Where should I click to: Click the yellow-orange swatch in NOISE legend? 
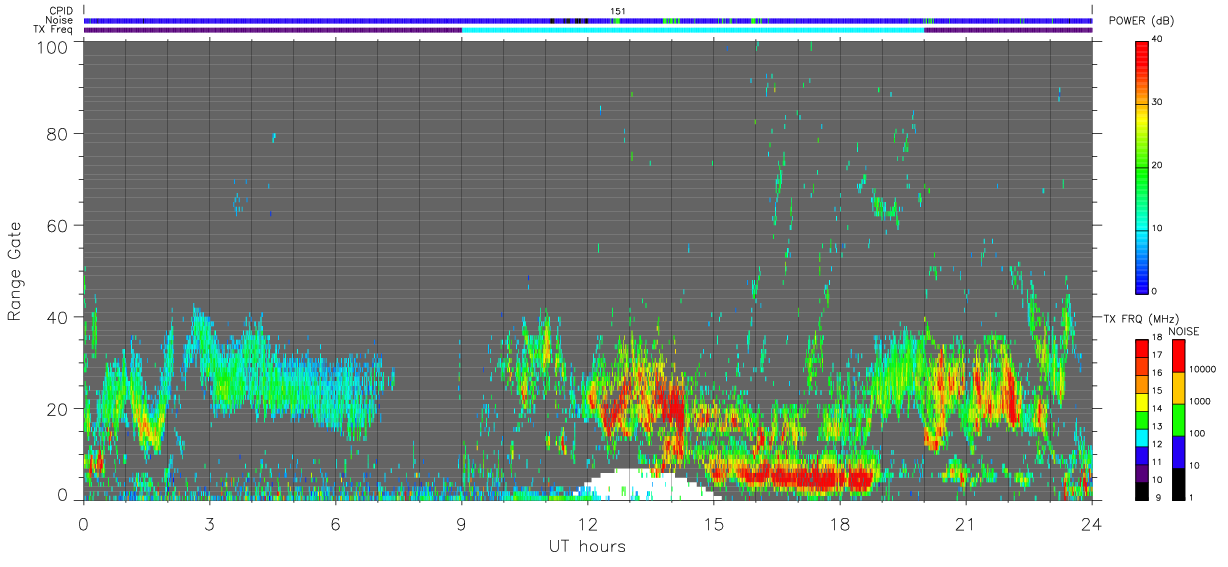[x=1179, y=388]
